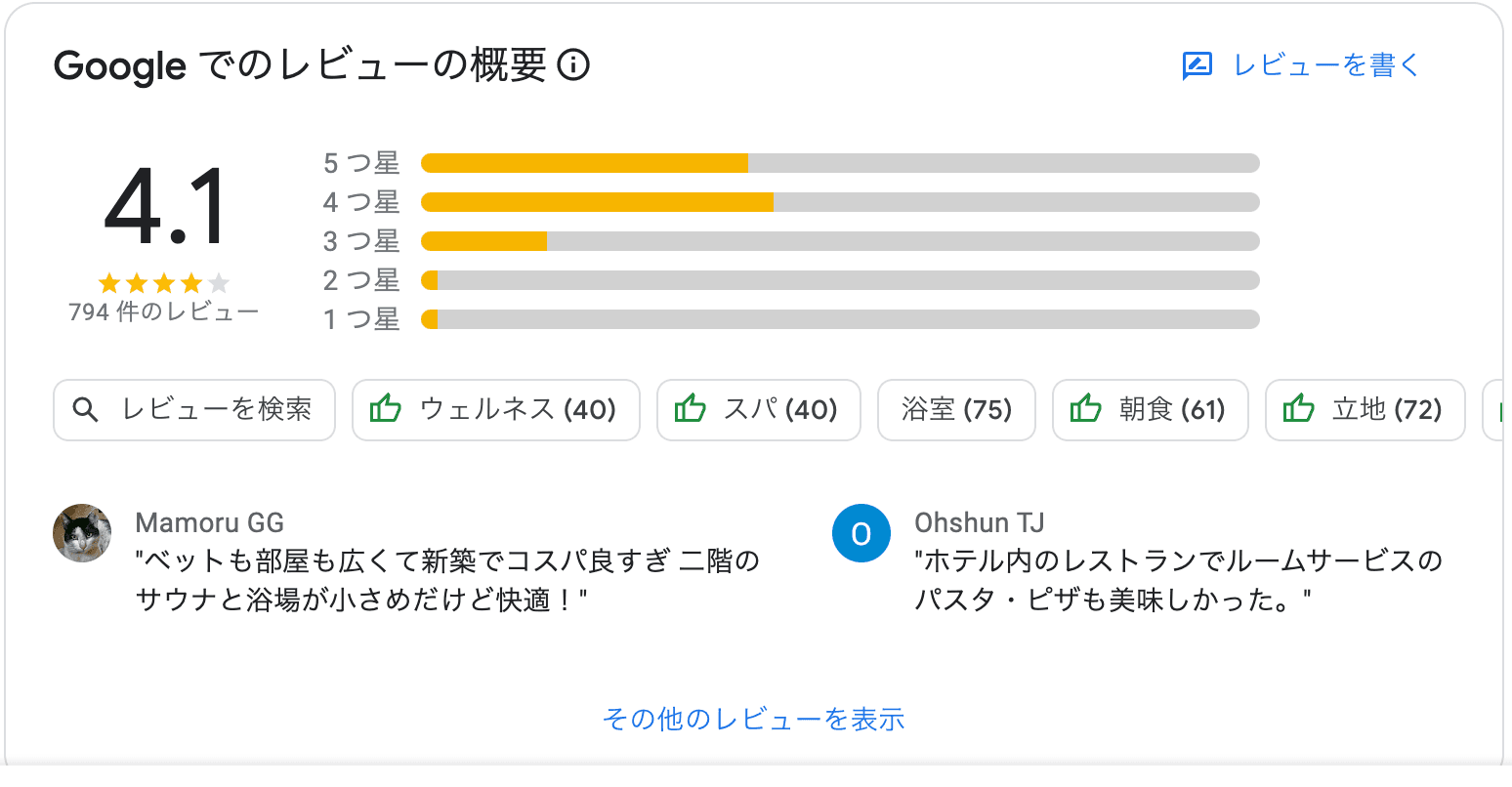Click thumbs-up icon on スパ chip
Screen dimensions: 1512x787
(691, 409)
